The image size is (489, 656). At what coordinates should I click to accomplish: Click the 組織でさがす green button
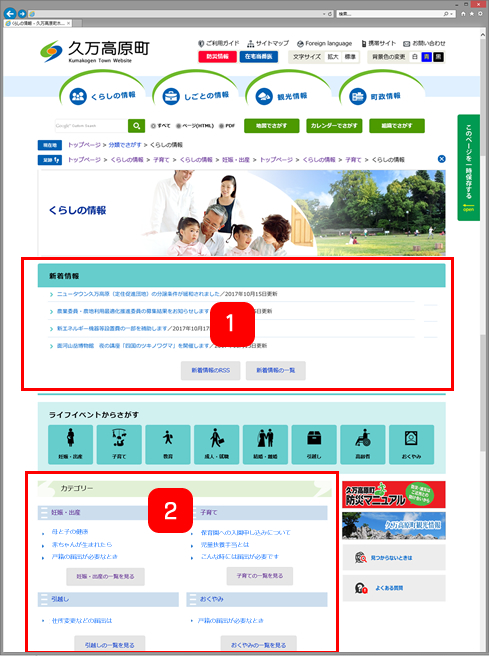tap(397, 126)
